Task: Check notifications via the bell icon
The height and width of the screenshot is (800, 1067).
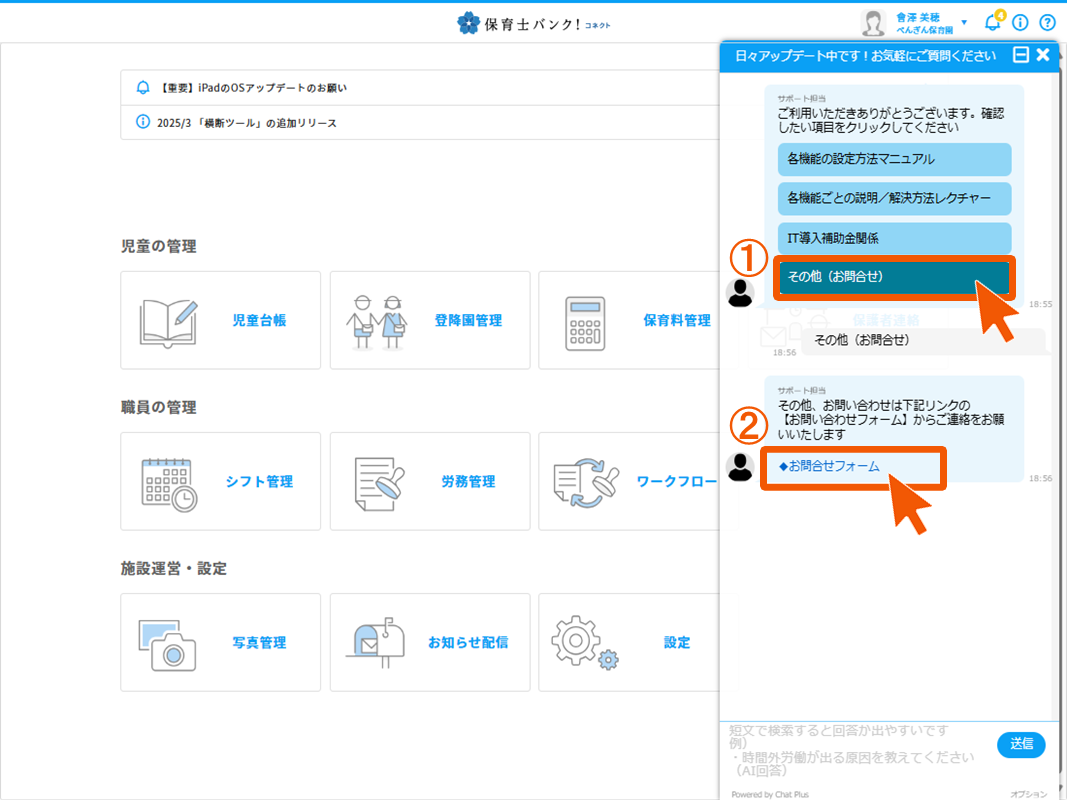Action: [993, 22]
